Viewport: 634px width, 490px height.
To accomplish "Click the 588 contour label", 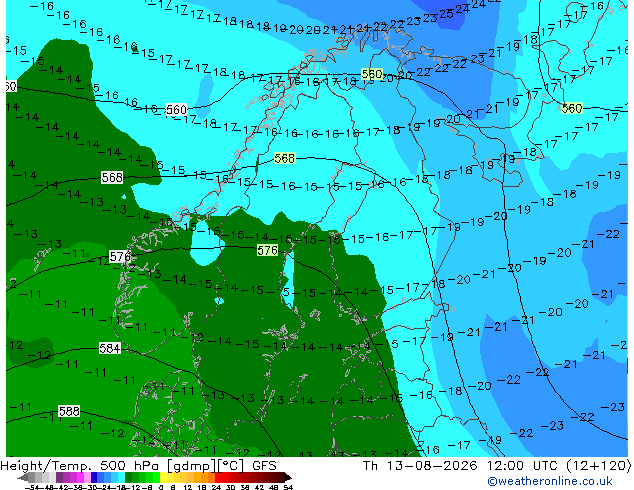I will (69, 411).
